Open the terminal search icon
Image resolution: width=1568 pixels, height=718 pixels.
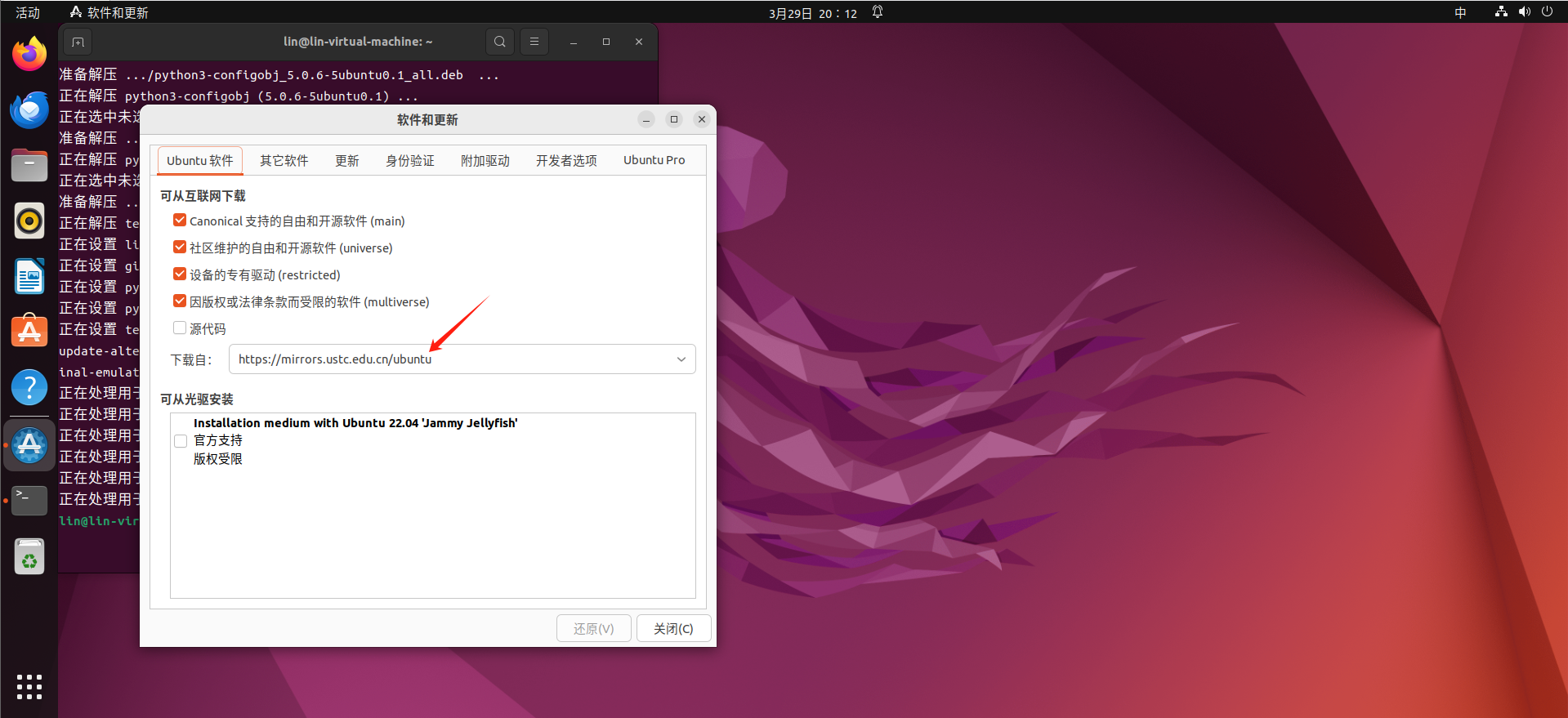pyautogui.click(x=500, y=42)
